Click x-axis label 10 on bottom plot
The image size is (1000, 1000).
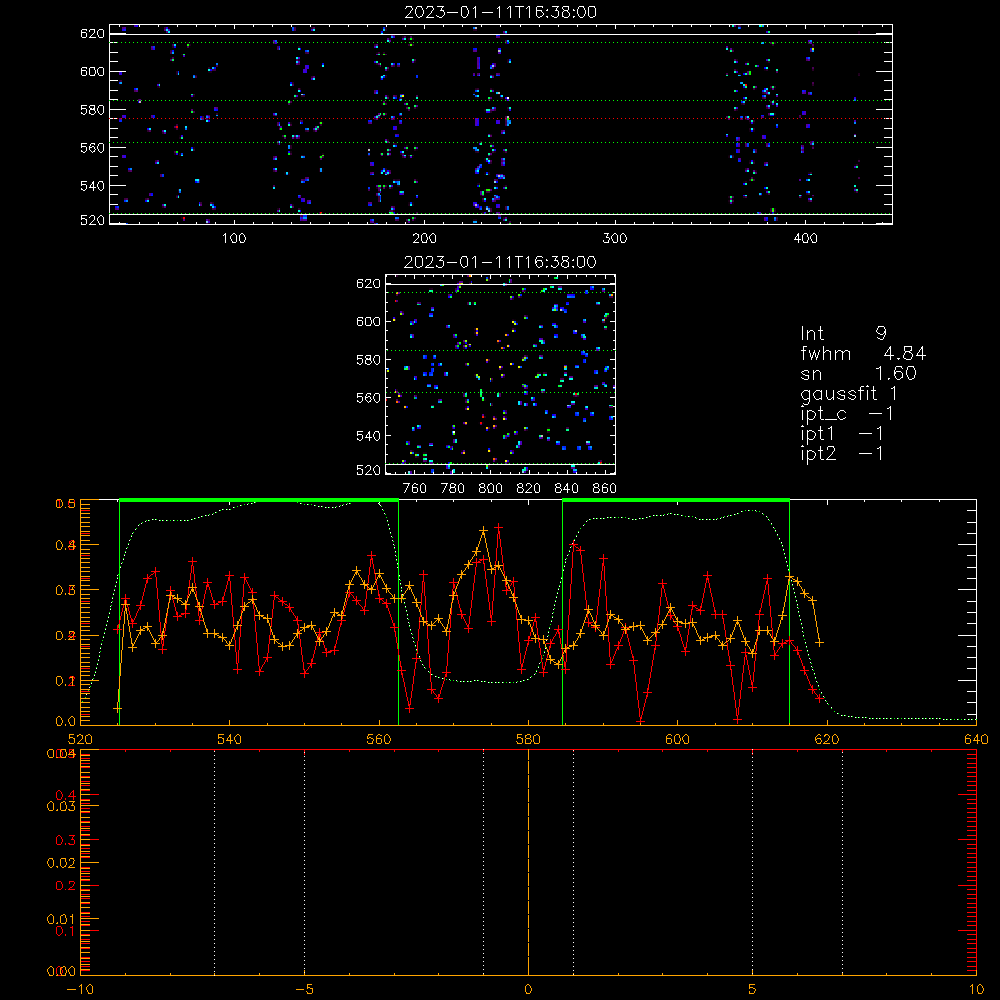click(x=976, y=990)
